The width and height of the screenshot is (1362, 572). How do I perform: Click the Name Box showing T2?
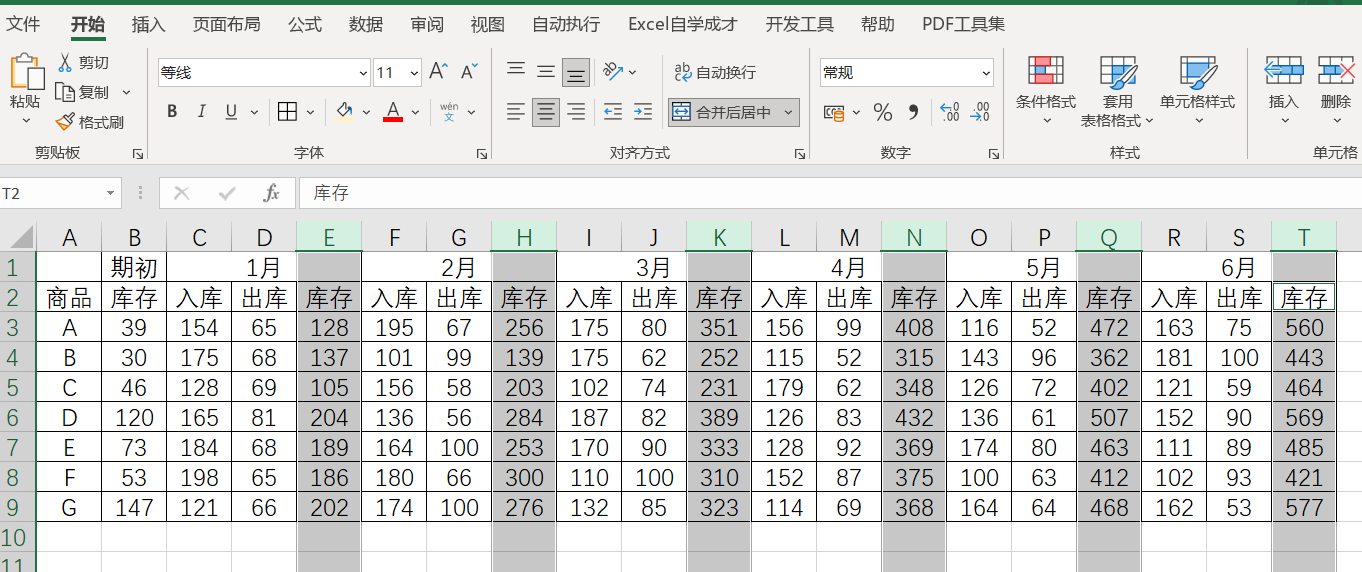[50, 193]
